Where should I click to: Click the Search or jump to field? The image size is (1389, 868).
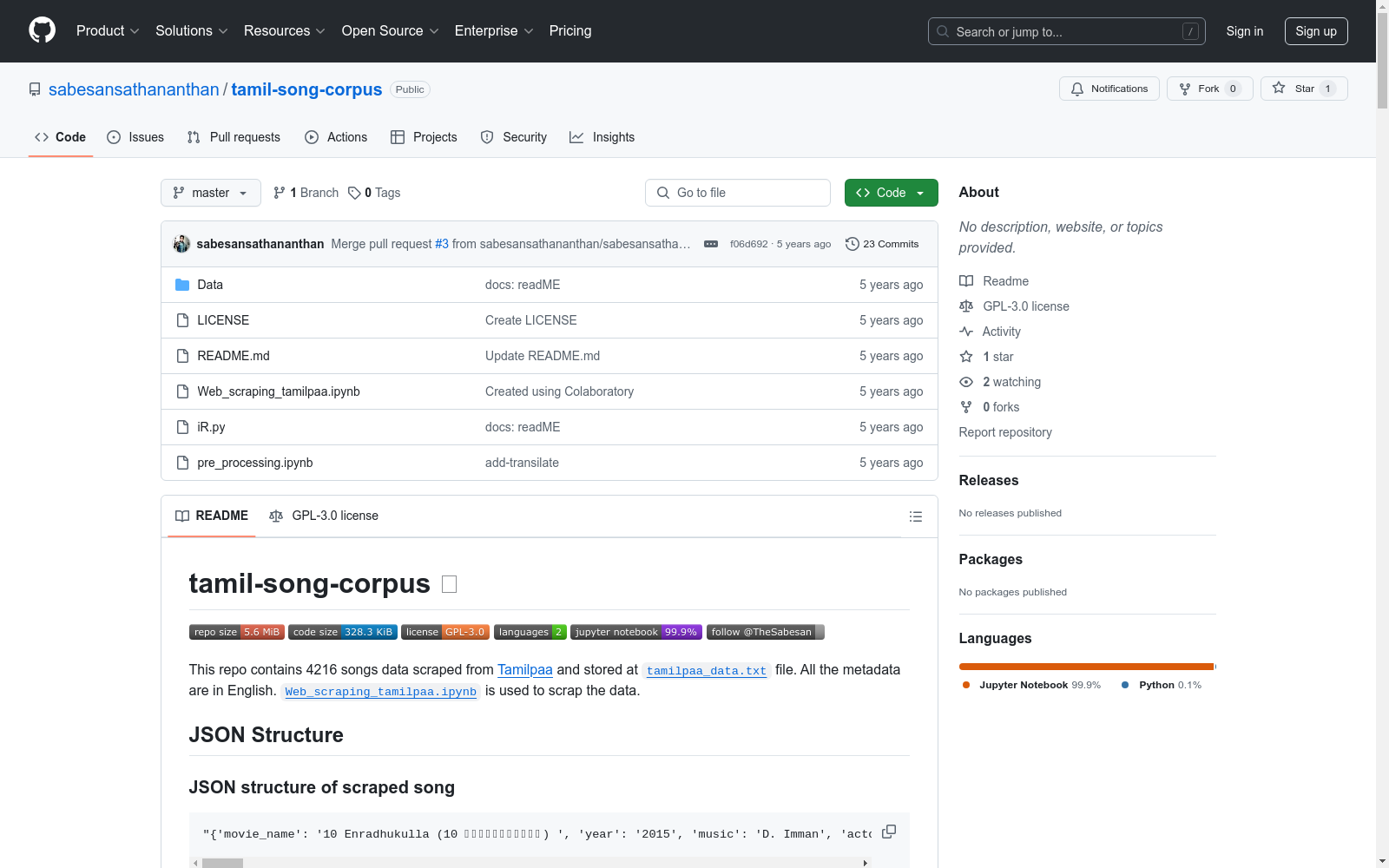[1067, 31]
